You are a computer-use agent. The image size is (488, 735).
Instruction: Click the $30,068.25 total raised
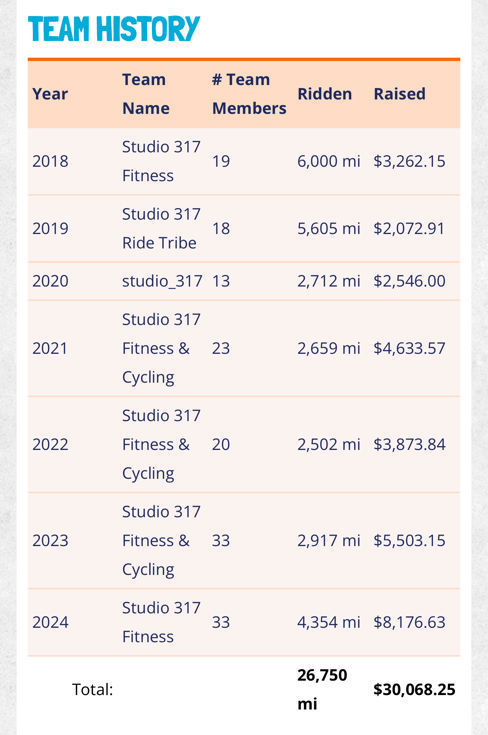click(414, 690)
